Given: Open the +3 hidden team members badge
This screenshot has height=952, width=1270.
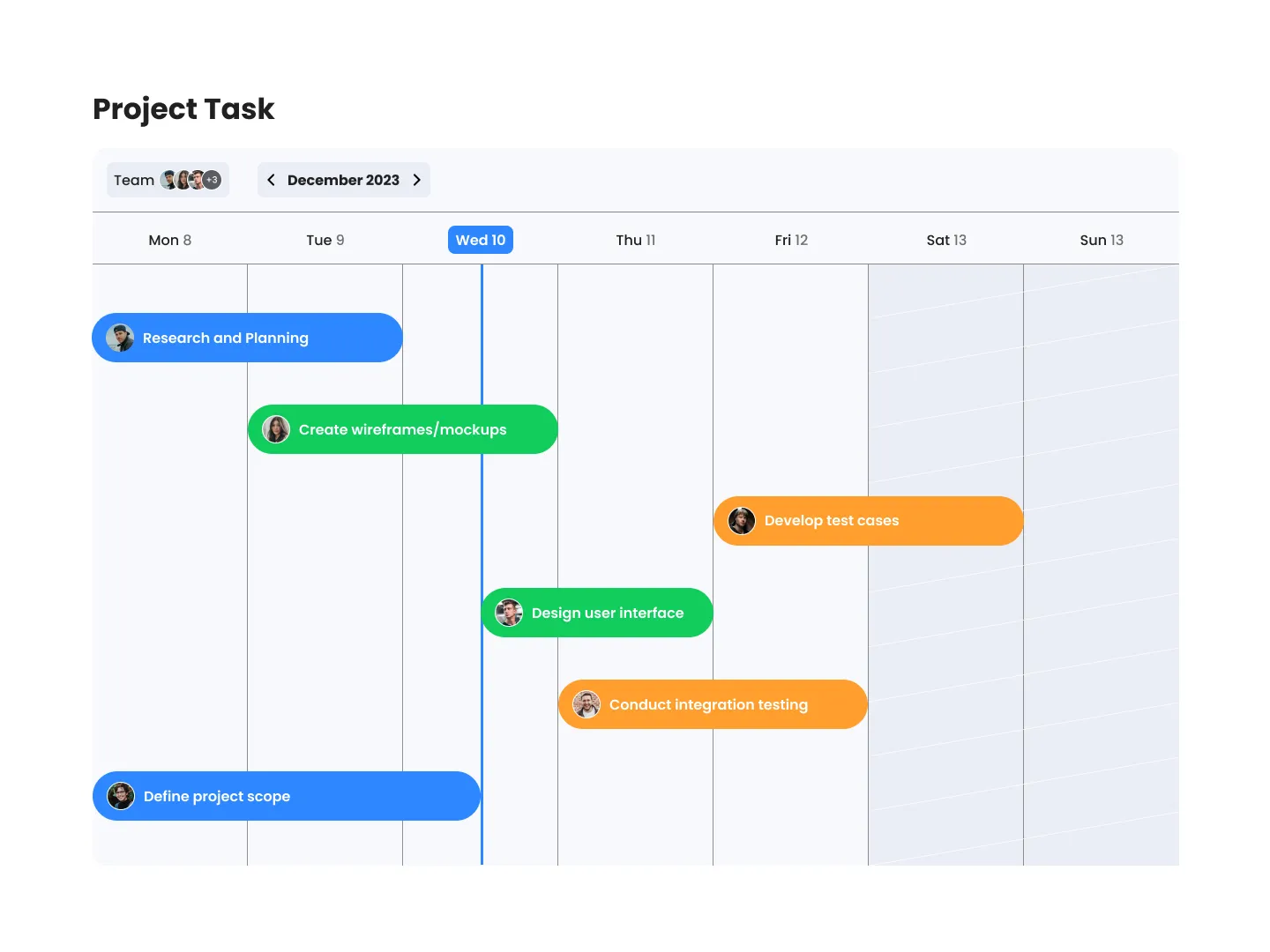Looking at the screenshot, I should [x=212, y=179].
